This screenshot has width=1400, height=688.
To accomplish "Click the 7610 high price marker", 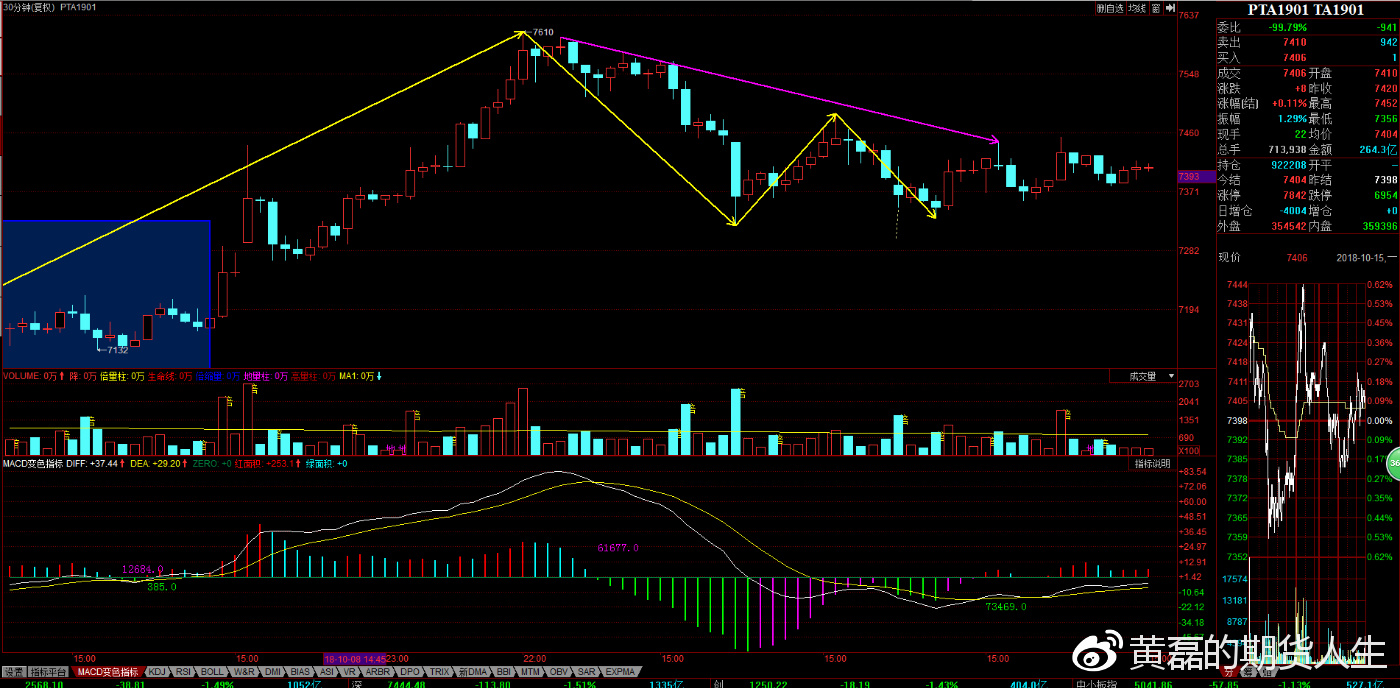I will [543, 32].
